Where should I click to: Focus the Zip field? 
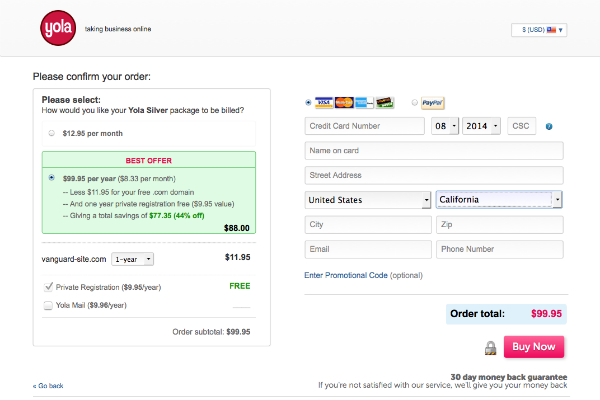500,224
